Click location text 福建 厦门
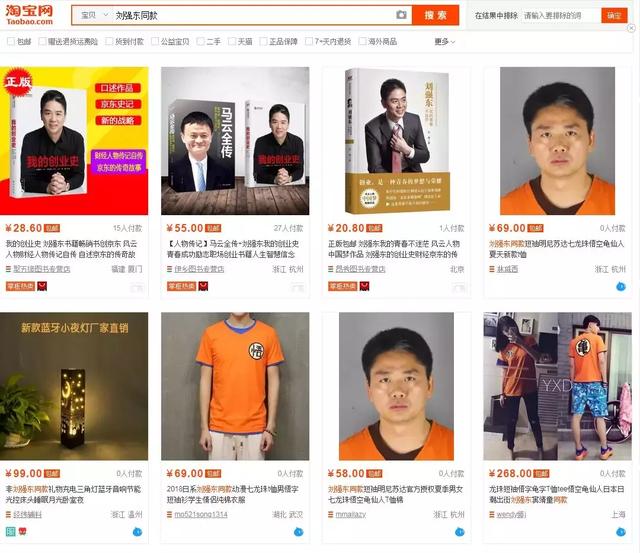 pyautogui.click(x=127, y=269)
